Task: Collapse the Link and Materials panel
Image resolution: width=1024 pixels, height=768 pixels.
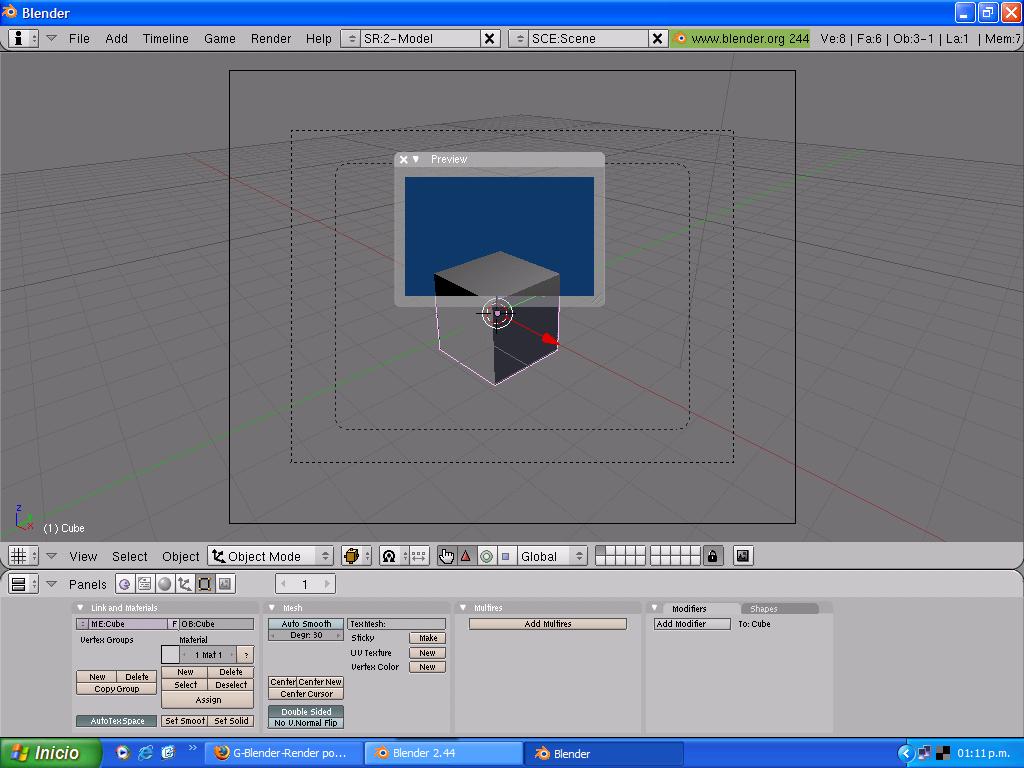Action: (81, 608)
